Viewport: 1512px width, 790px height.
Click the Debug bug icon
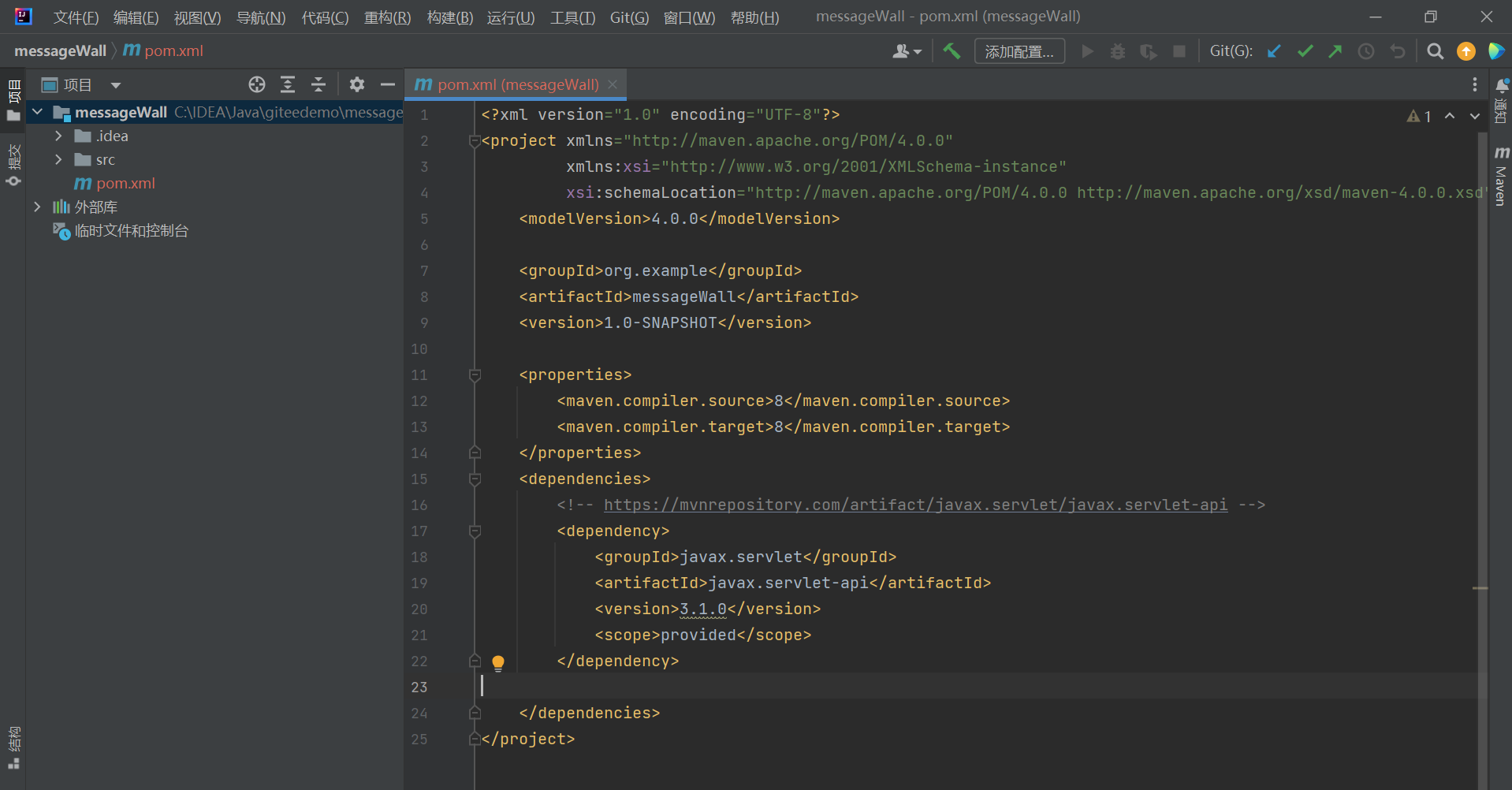[1118, 51]
